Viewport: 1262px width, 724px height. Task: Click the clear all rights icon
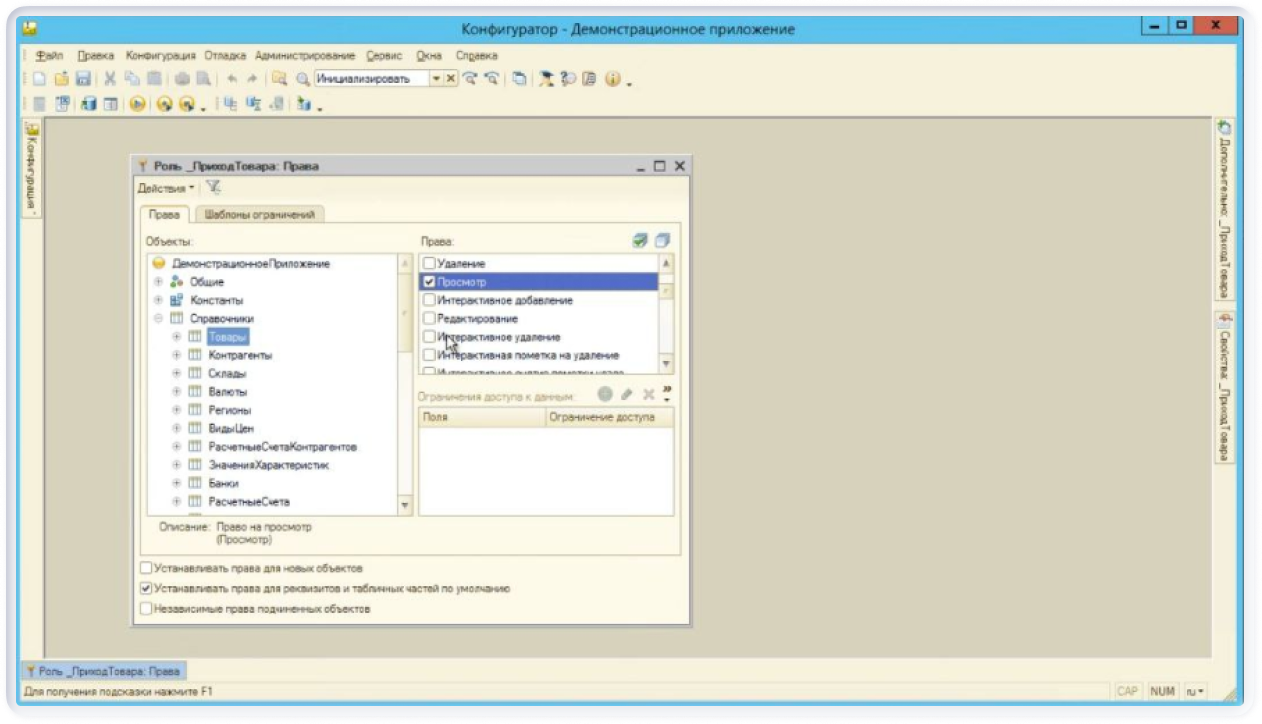(661, 241)
